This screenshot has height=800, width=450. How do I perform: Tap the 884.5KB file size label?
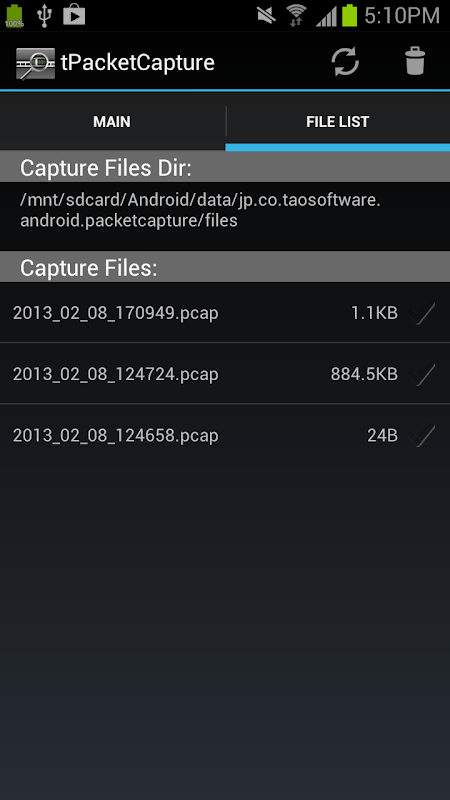pyautogui.click(x=364, y=374)
